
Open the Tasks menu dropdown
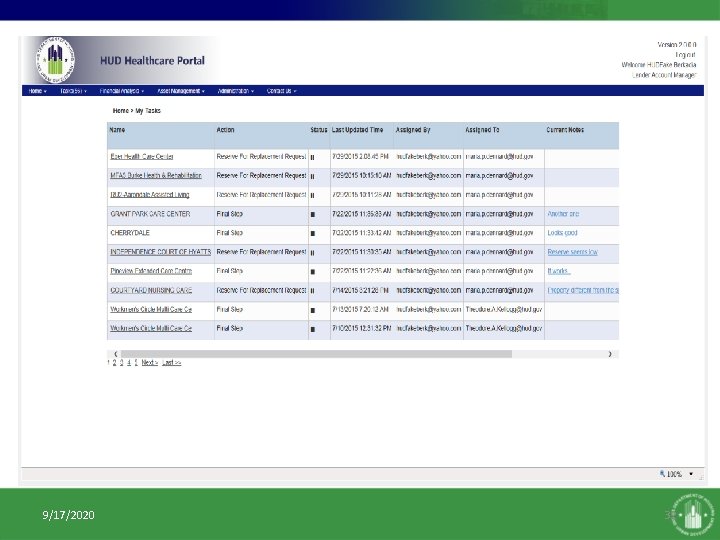tap(73, 91)
